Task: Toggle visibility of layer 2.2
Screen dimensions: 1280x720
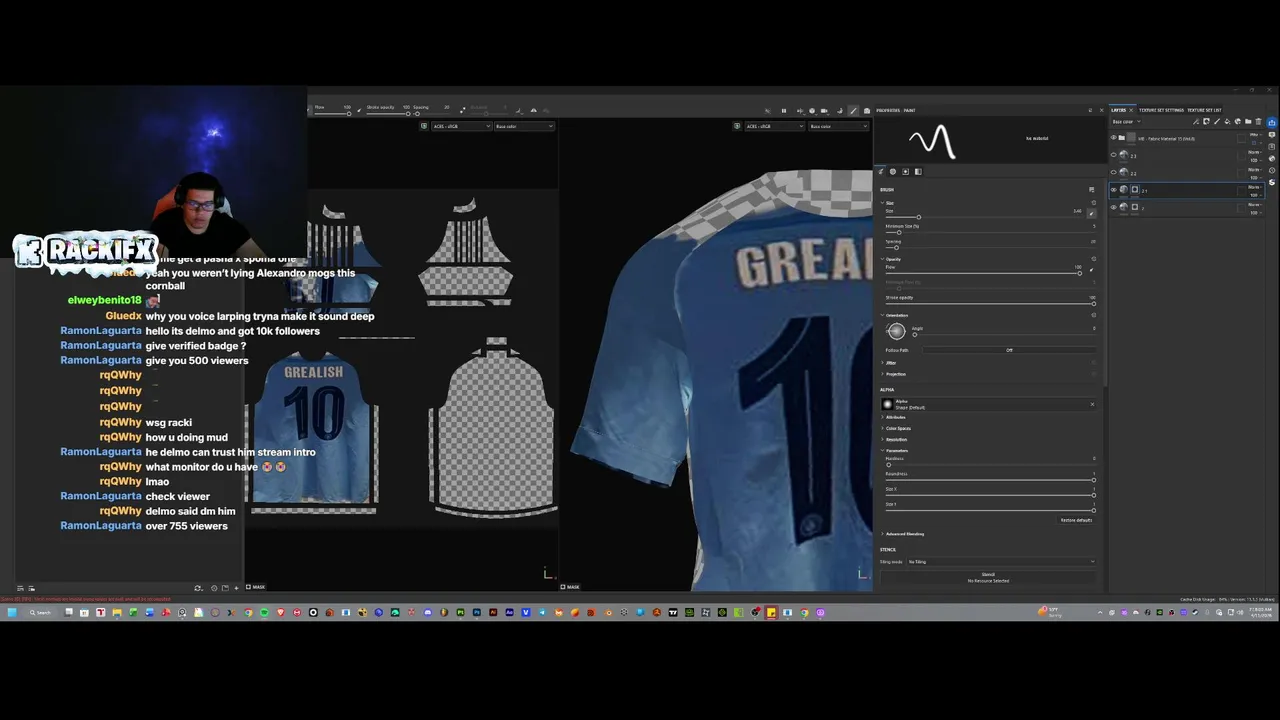Action: click(x=1114, y=172)
